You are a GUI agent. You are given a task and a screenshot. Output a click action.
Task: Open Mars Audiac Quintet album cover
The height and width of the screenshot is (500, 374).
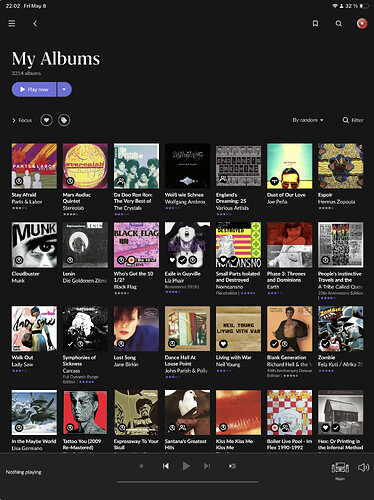85,166
